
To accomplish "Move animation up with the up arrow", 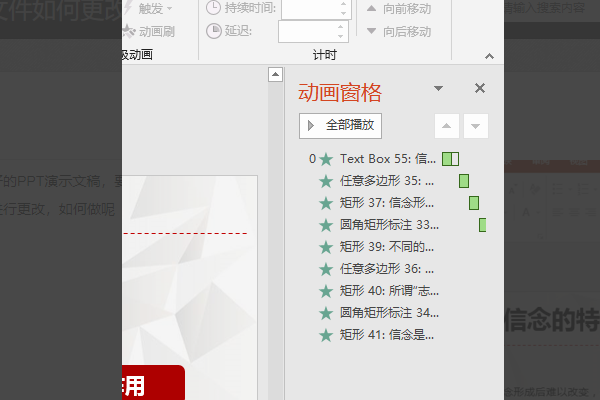I will coord(446,126).
